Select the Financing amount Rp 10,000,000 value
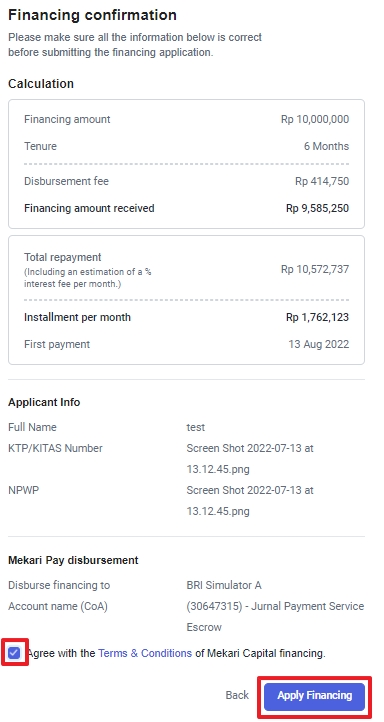 315,119
